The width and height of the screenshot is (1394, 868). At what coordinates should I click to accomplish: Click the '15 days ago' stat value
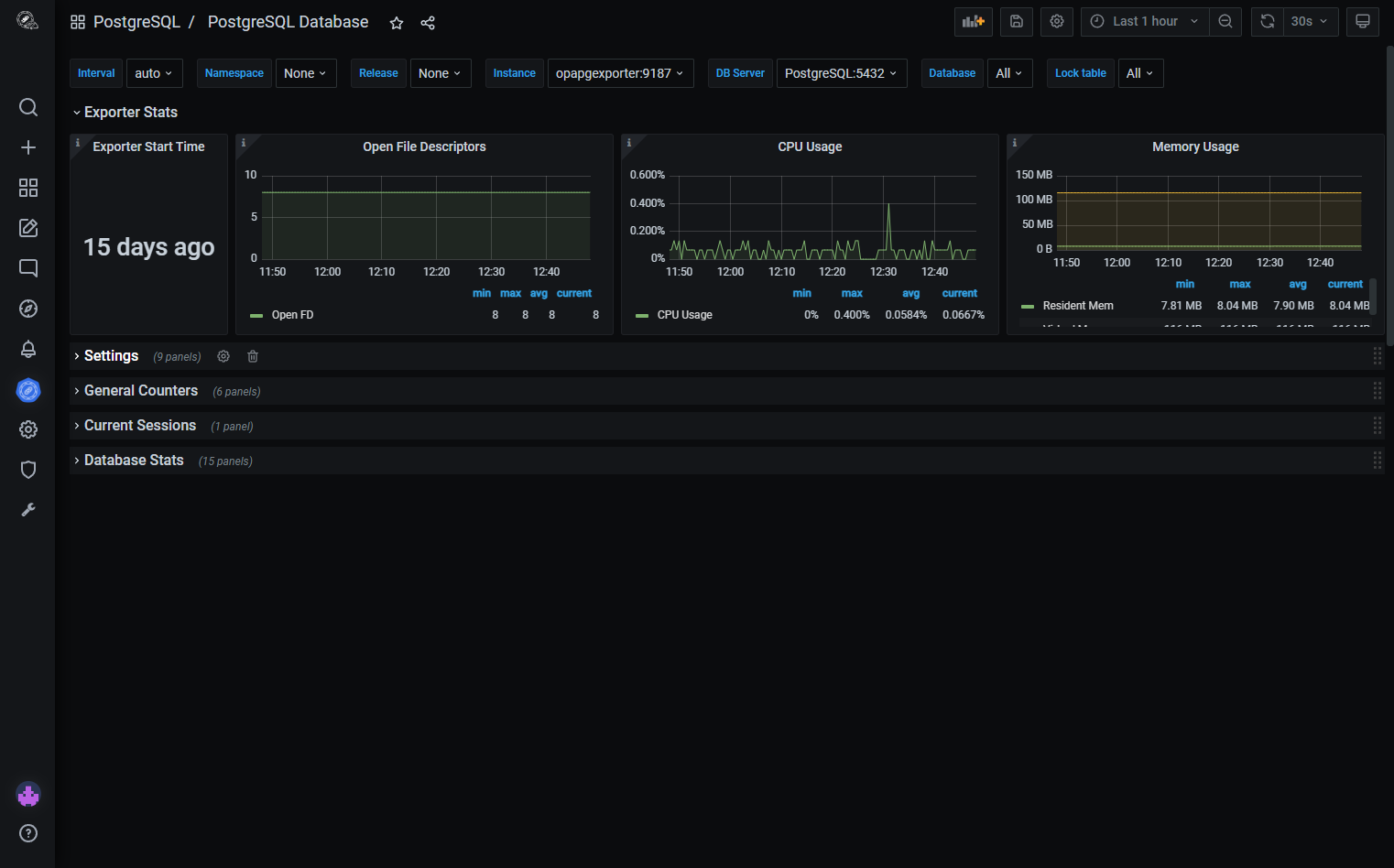click(x=149, y=247)
